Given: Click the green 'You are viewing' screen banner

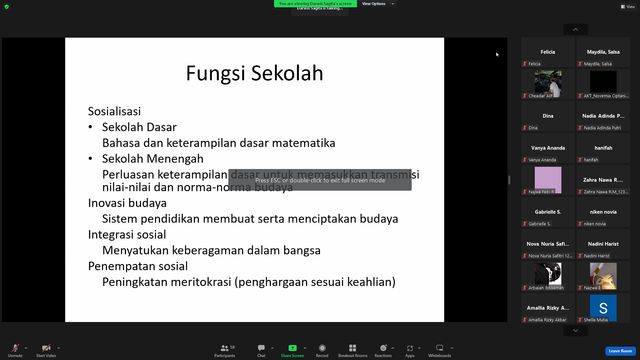Looking at the screenshot, I should point(316,4).
